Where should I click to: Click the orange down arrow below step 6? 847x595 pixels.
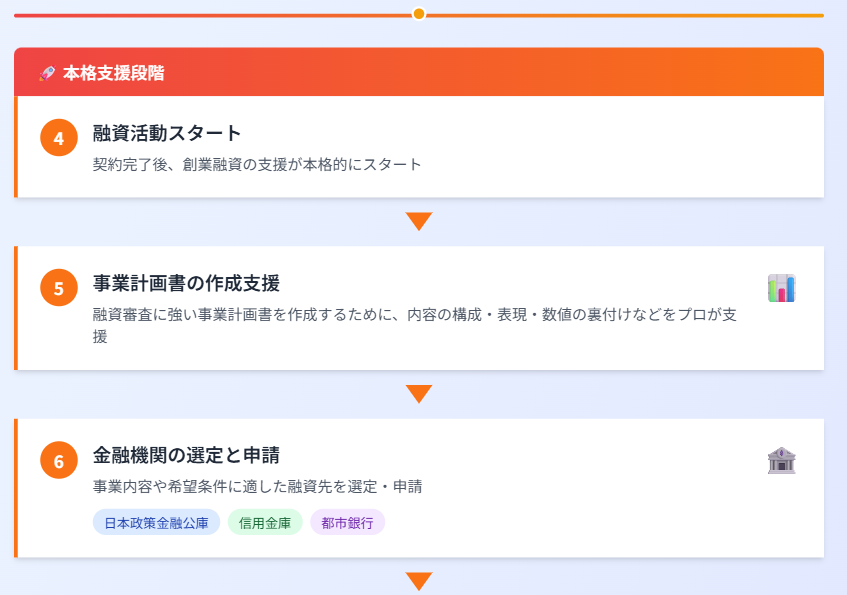pos(419,580)
